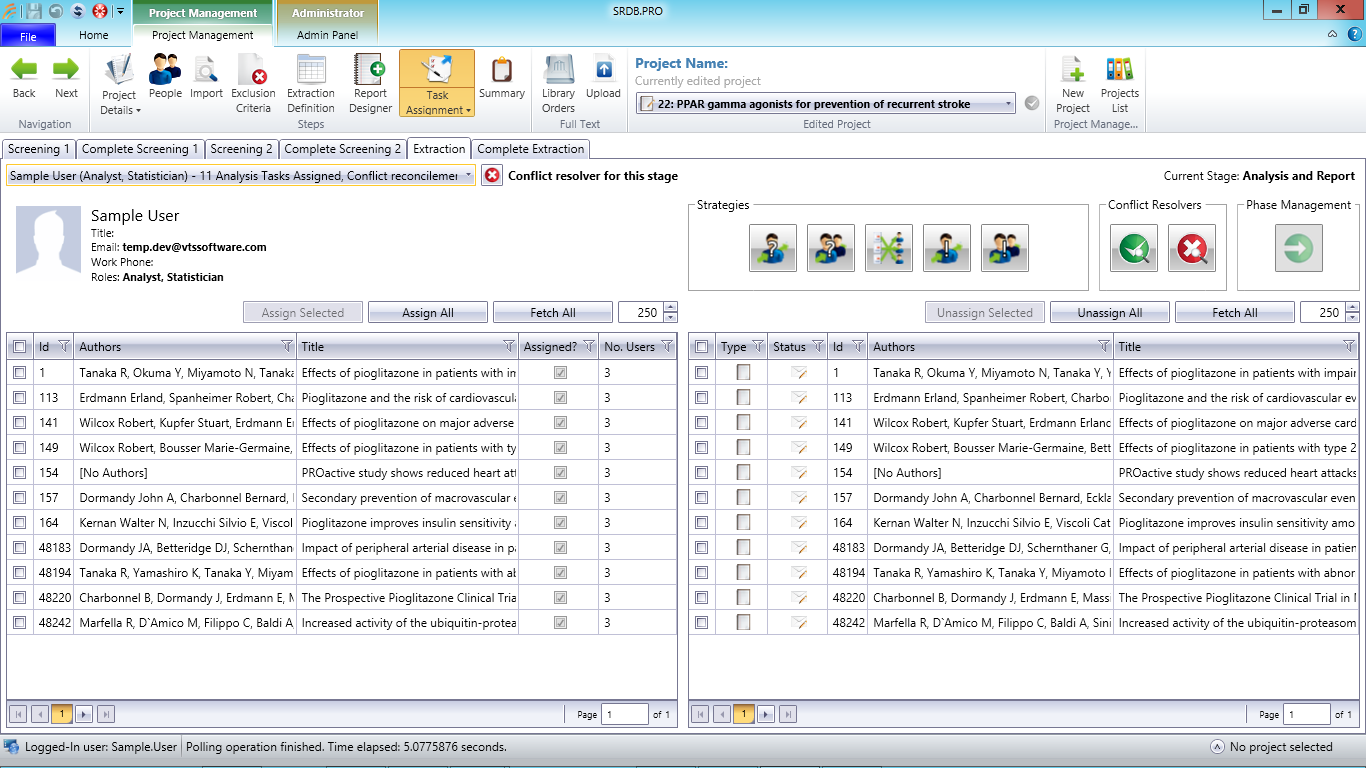Open Library Orders in Full Text group

558,69
